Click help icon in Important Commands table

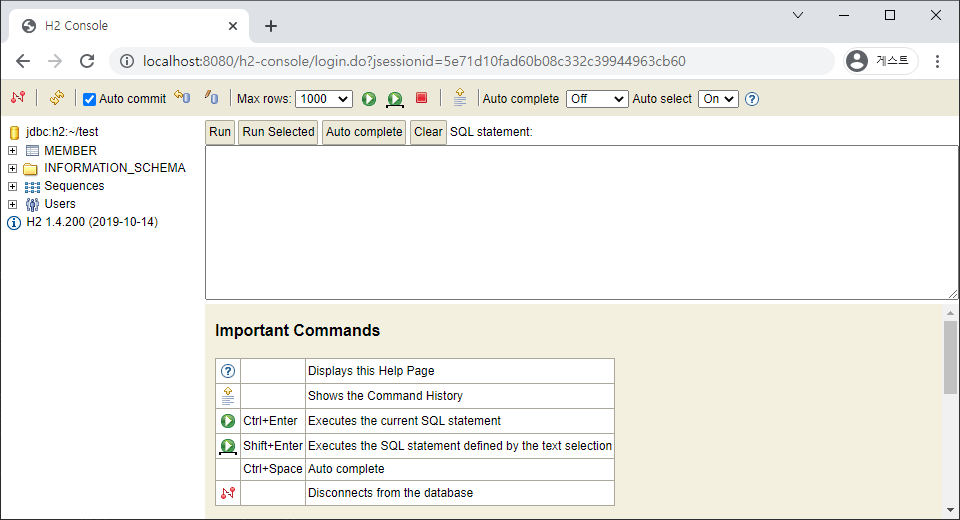[228, 371]
